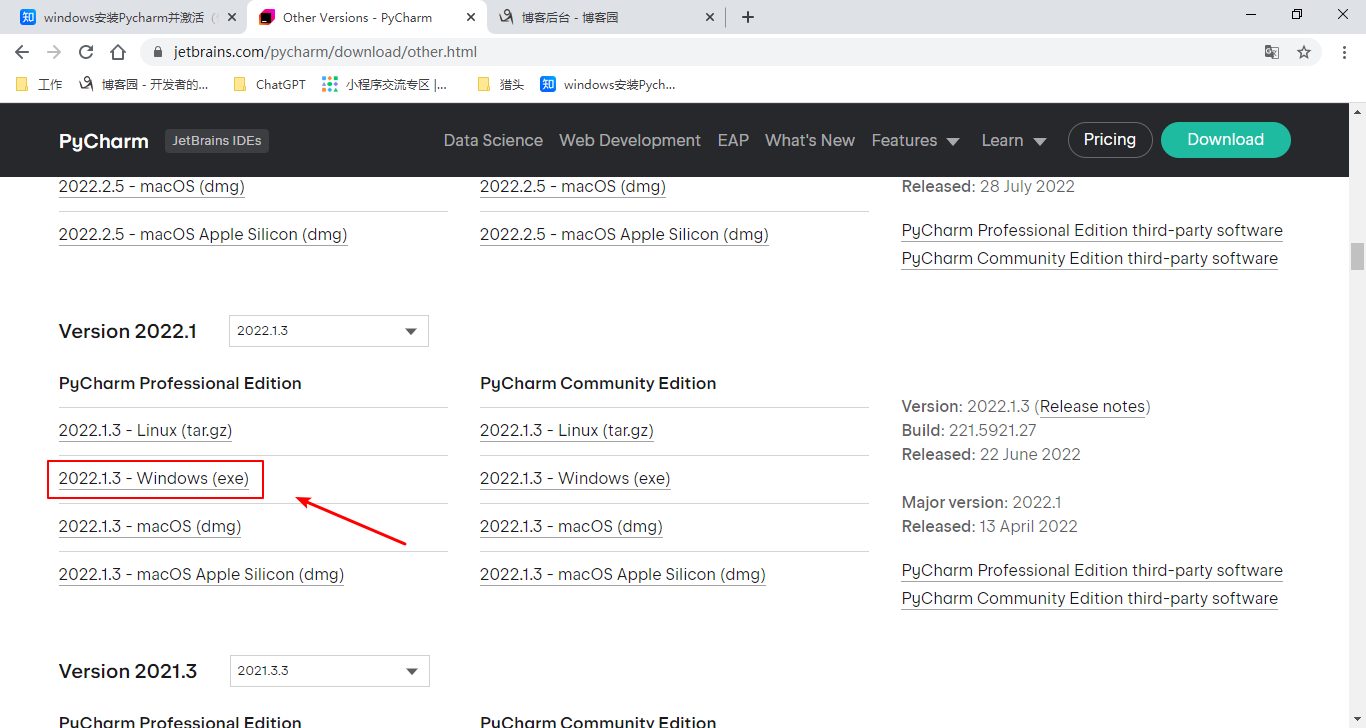1366x728 pixels.
Task: Expand the Features dropdown menu
Action: coord(915,140)
